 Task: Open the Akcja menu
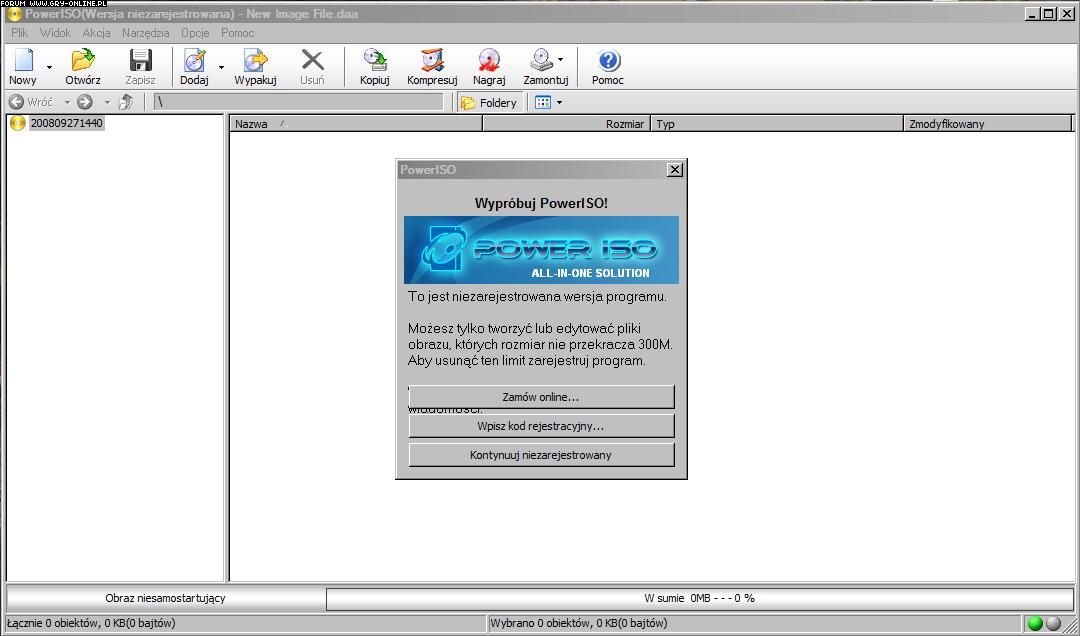[96, 32]
